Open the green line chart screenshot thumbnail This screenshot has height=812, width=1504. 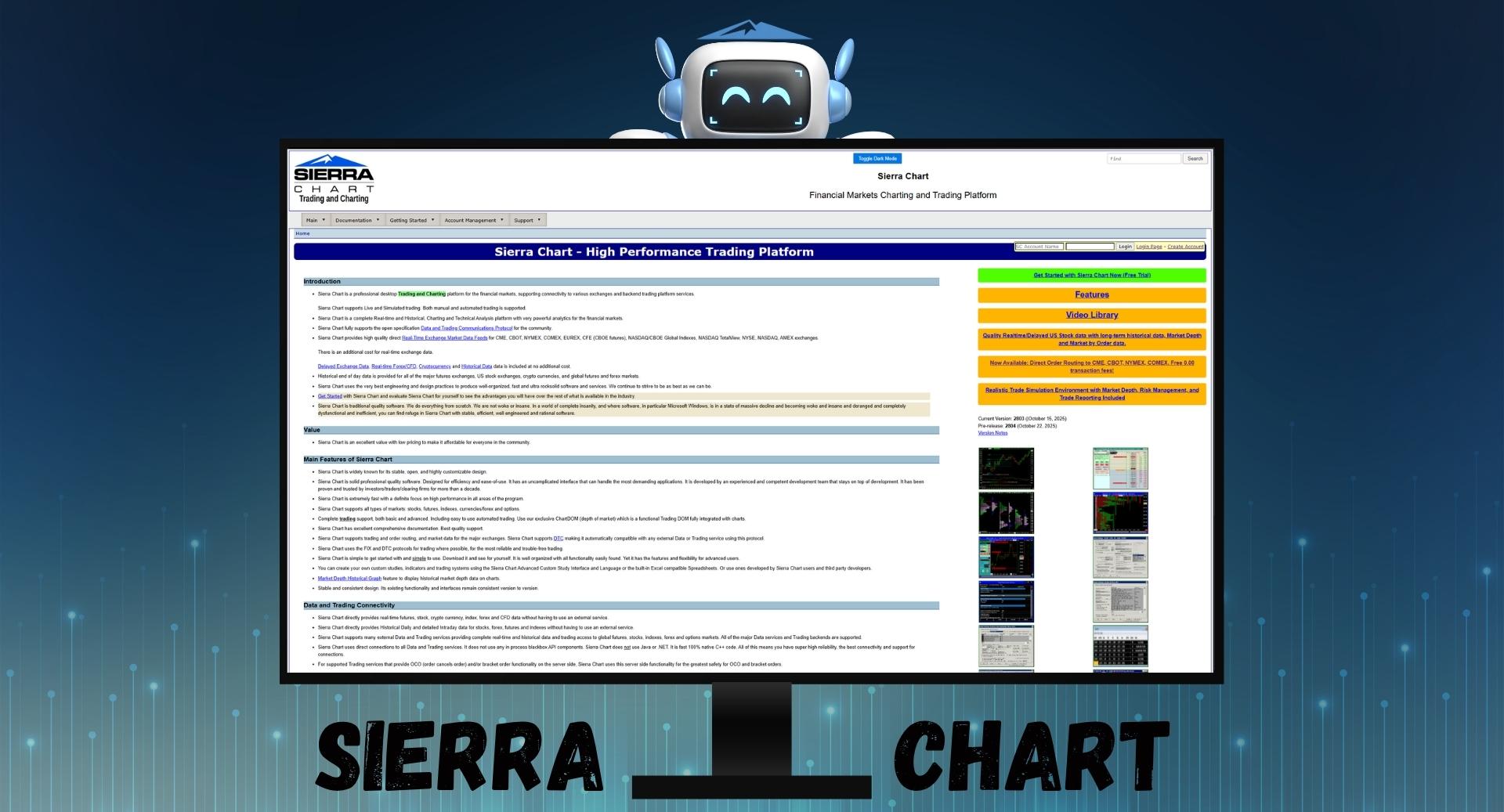coord(1006,468)
